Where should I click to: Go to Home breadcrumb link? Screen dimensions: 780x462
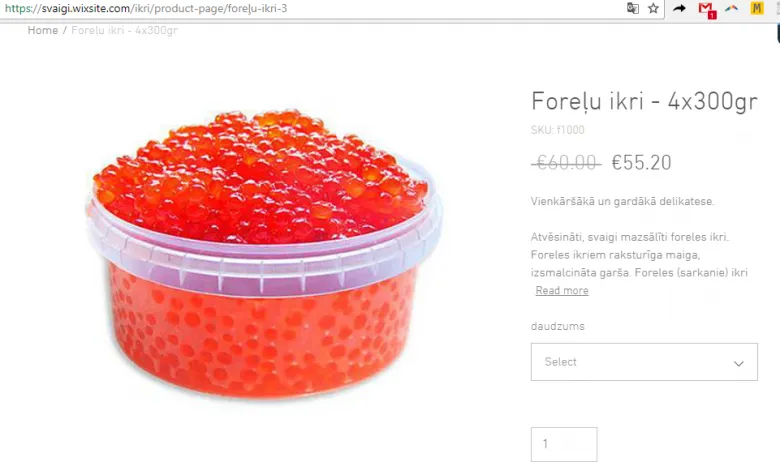pos(43,30)
